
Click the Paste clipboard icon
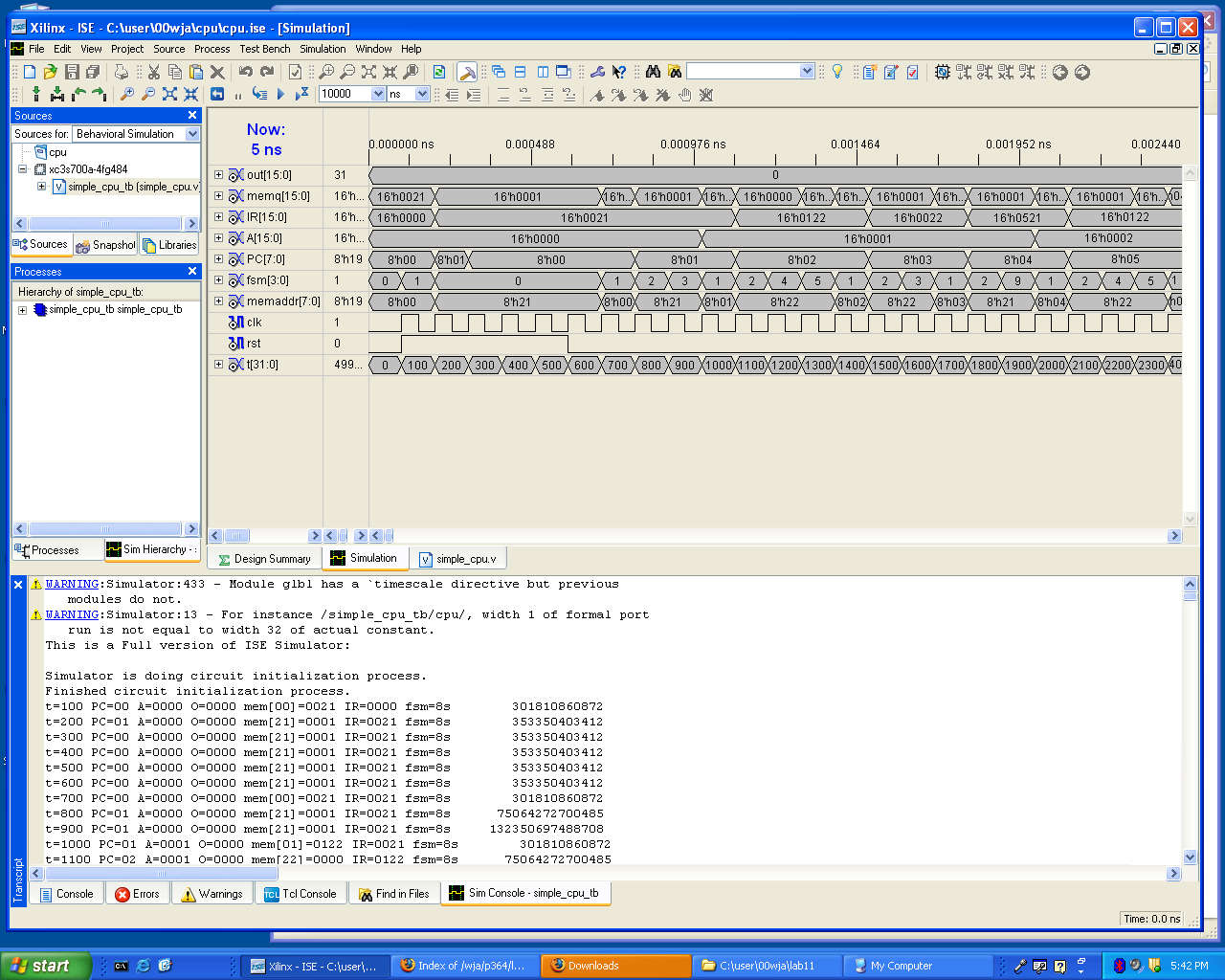point(196,72)
